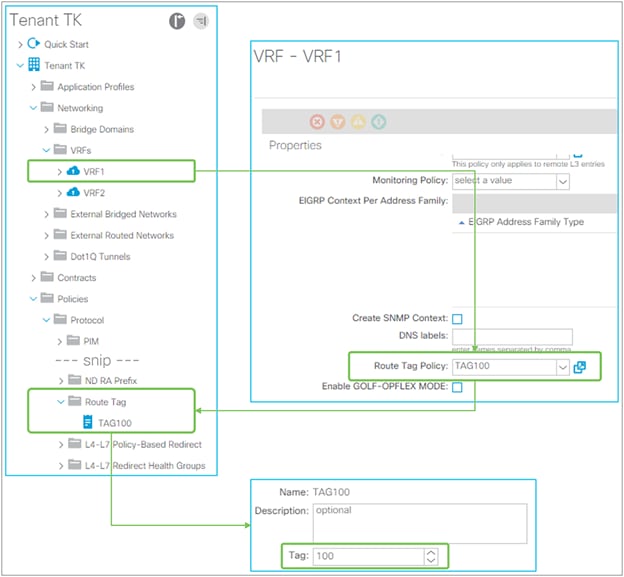Expand the VRF1 node chevron
Viewport: 624px width, 577px height.
[x=60, y=172]
